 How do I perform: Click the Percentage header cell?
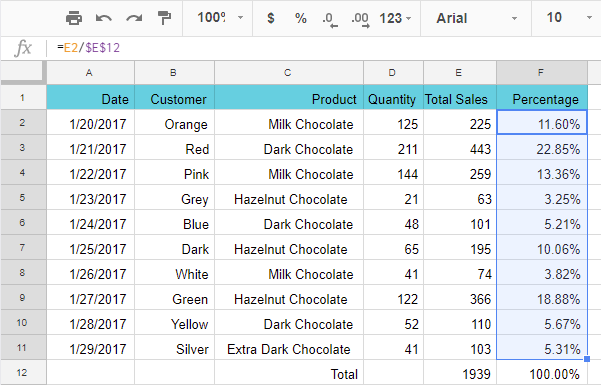point(542,98)
